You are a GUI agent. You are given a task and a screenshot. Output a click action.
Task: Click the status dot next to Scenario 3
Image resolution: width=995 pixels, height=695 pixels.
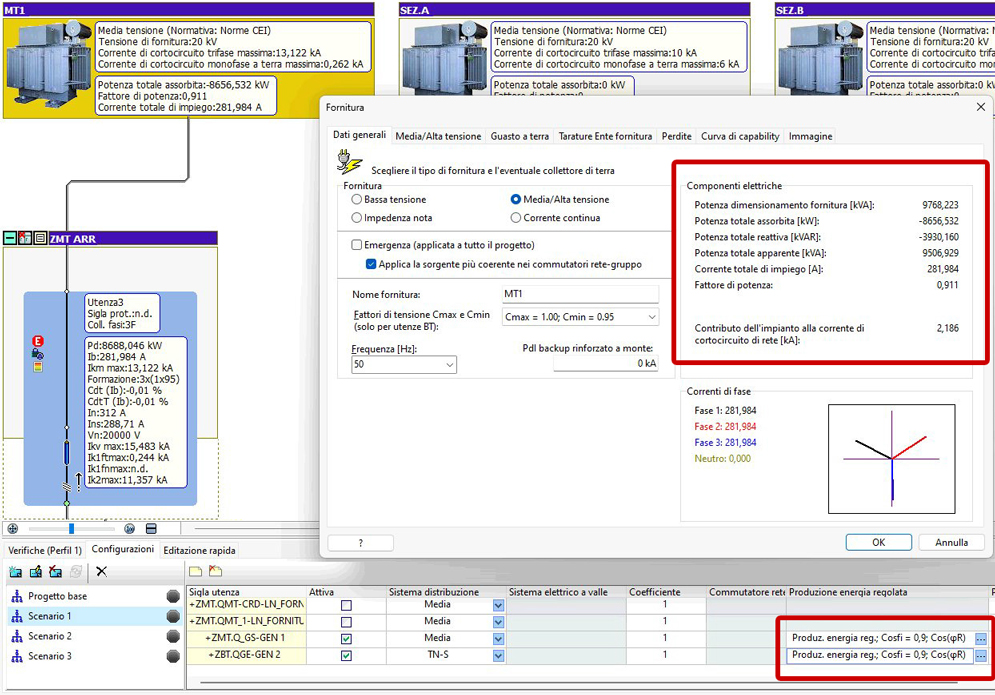coord(173,656)
